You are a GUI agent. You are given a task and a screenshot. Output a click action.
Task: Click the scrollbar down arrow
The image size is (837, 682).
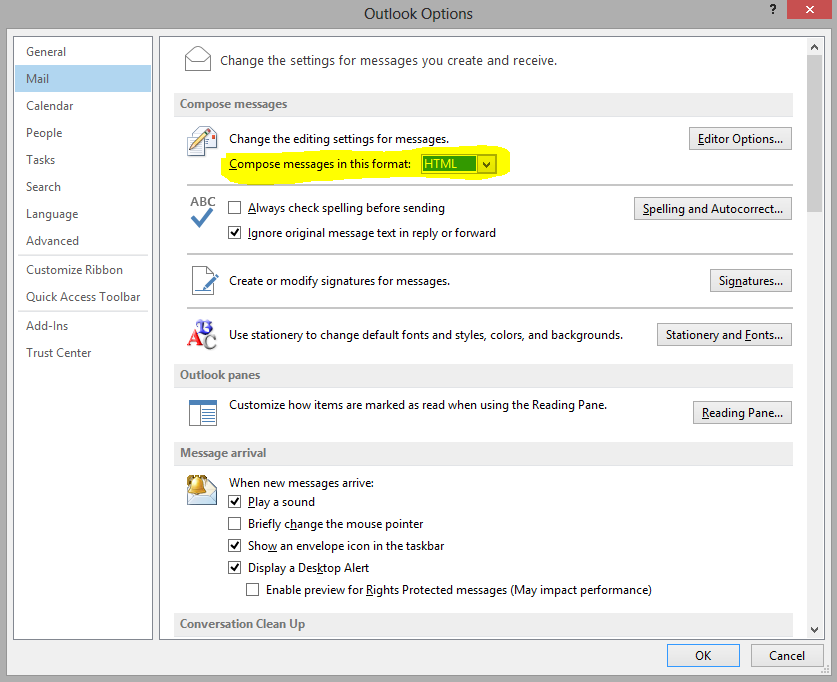point(814,630)
